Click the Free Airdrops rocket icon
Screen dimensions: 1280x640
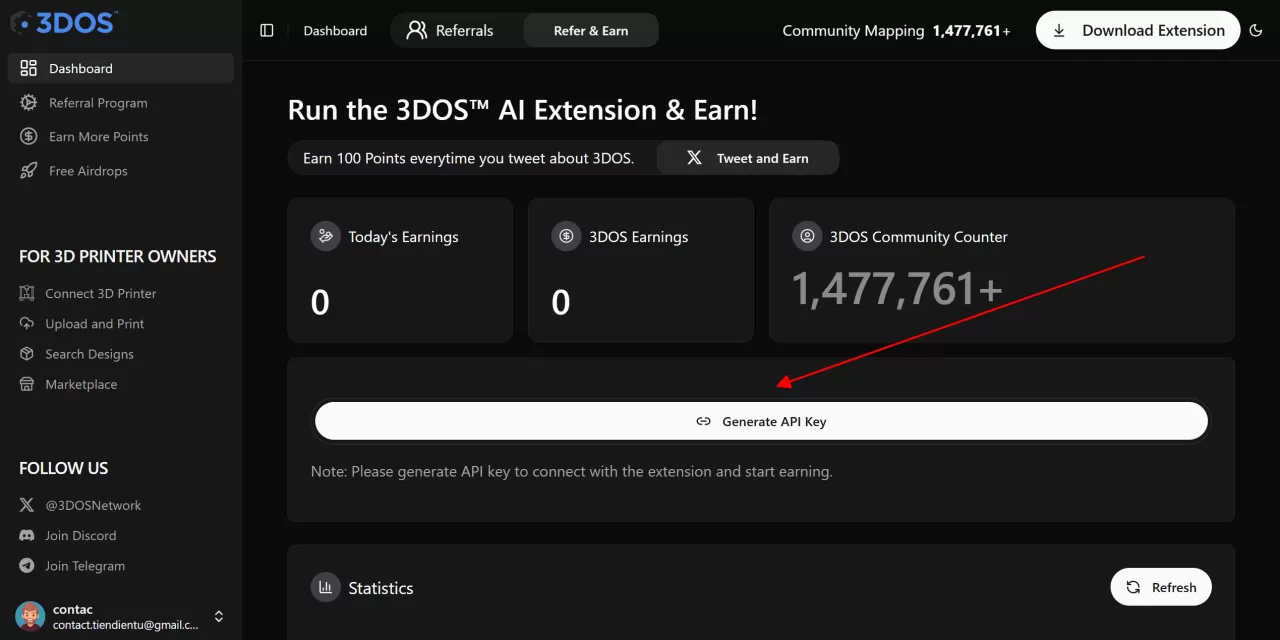pyautogui.click(x=29, y=170)
